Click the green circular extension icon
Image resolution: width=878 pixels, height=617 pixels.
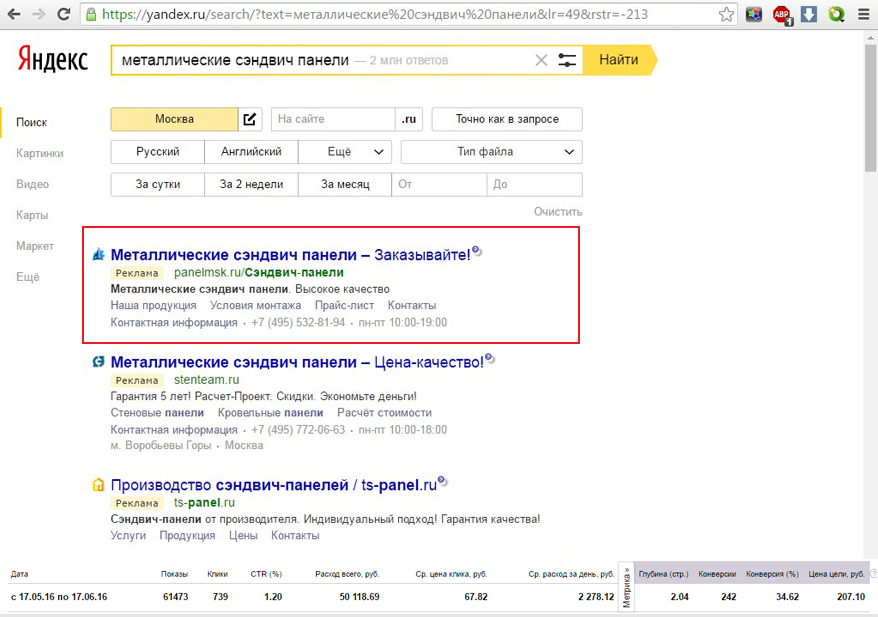836,15
